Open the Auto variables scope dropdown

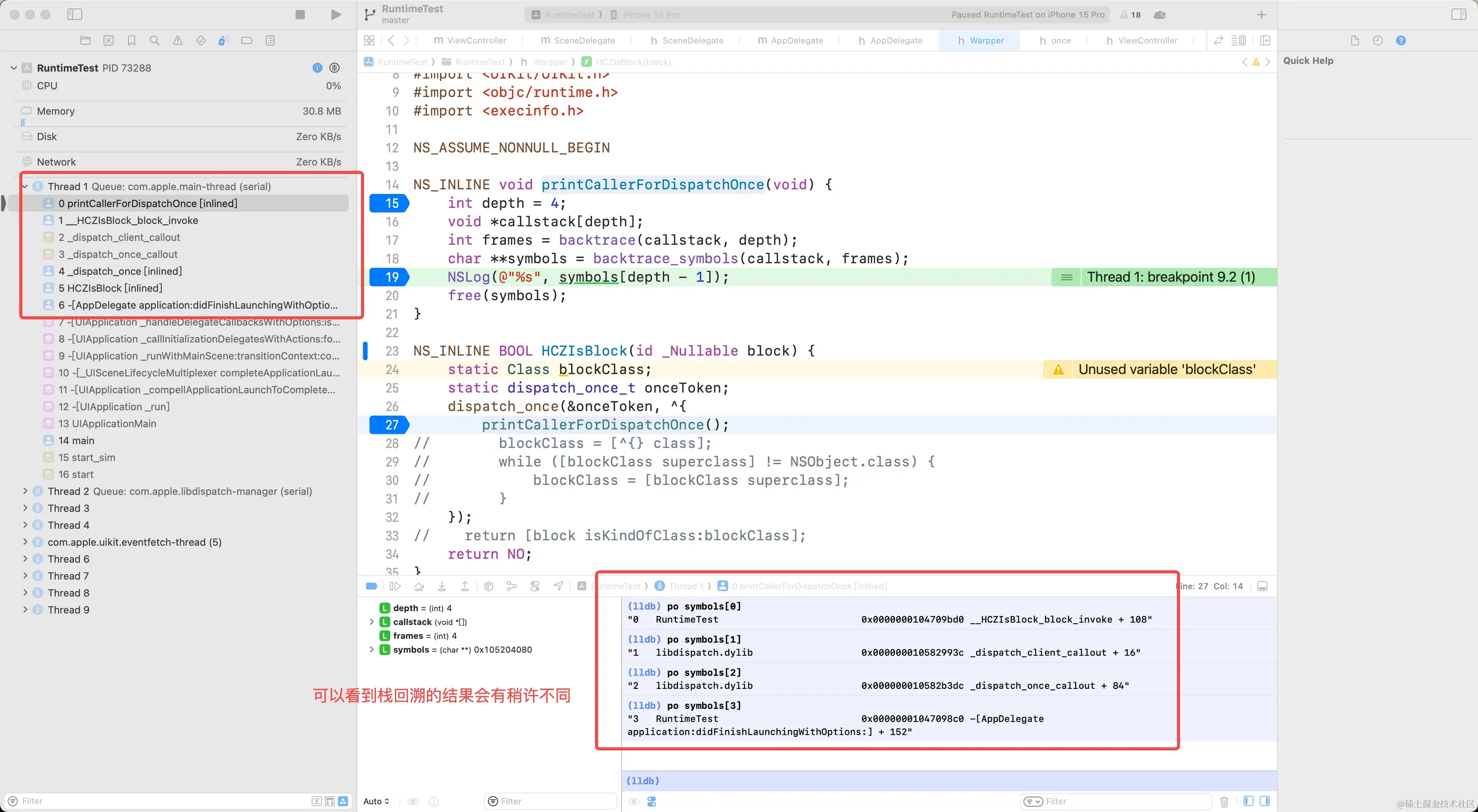[x=376, y=801]
